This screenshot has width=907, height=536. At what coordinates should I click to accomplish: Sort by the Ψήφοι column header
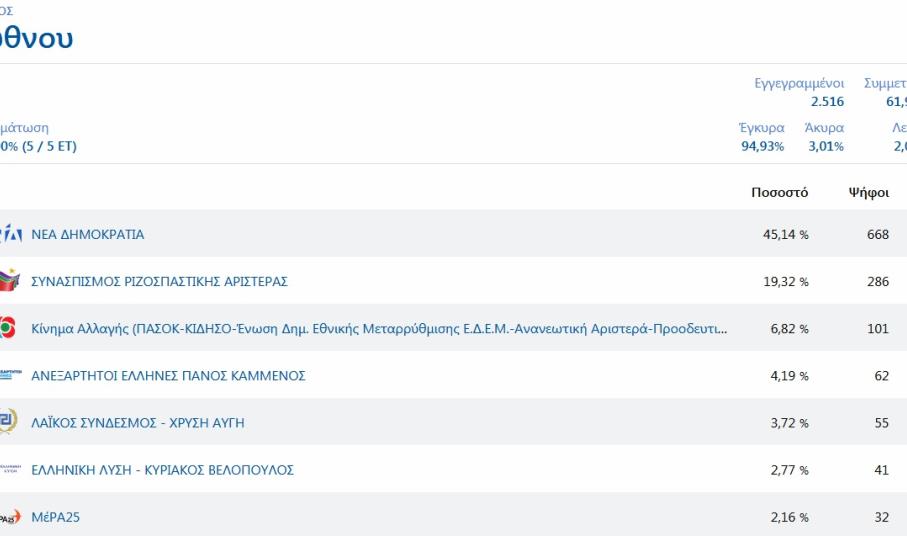(x=868, y=193)
